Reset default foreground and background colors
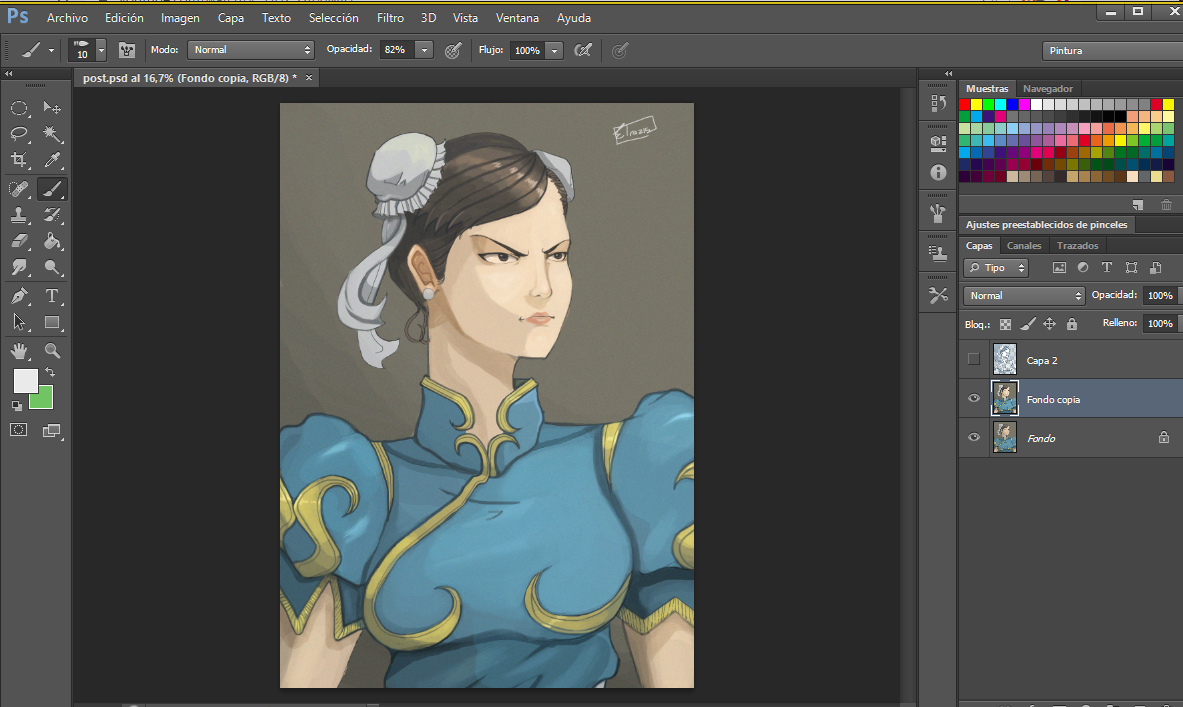The width and height of the screenshot is (1183, 707). click(17, 406)
